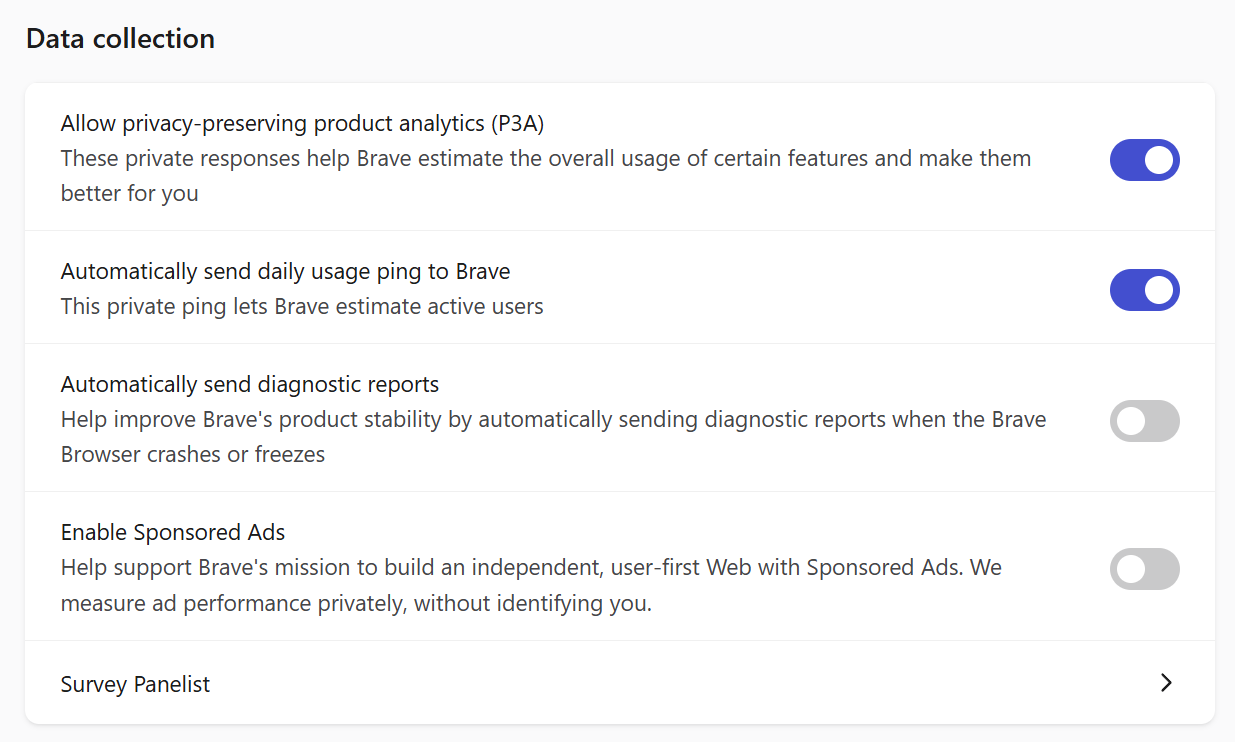Click 'Help improve Brave's product stability' description
This screenshot has width=1235, height=742.
[x=553, y=437]
